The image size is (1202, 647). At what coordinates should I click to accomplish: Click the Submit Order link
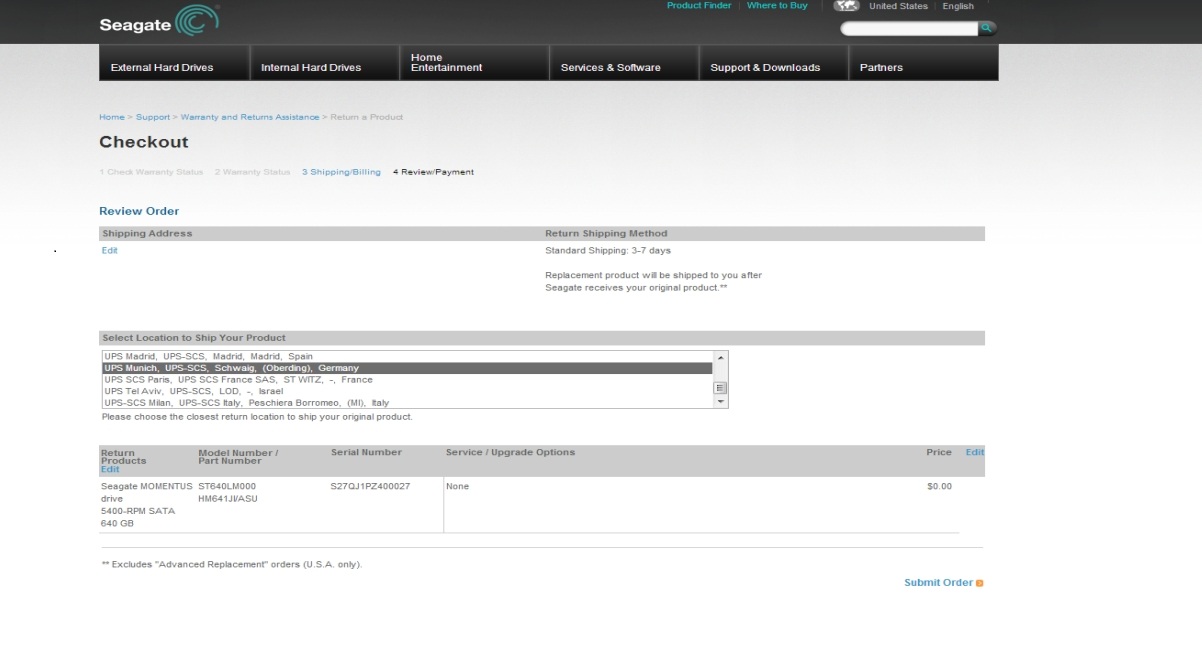[x=938, y=583]
